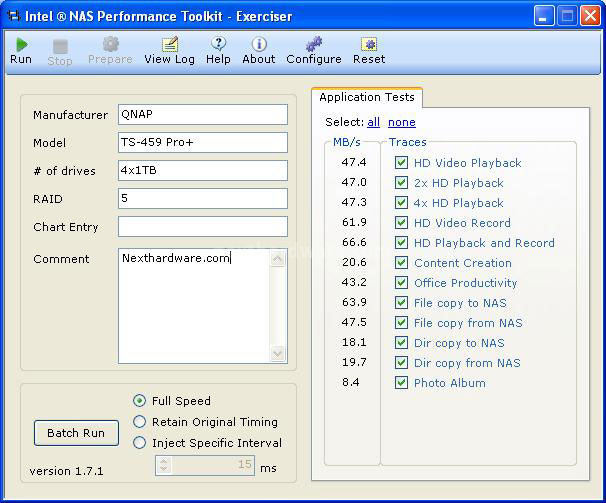Click the Reset toolbar icon
The width and height of the screenshot is (606, 503).
coord(369,44)
